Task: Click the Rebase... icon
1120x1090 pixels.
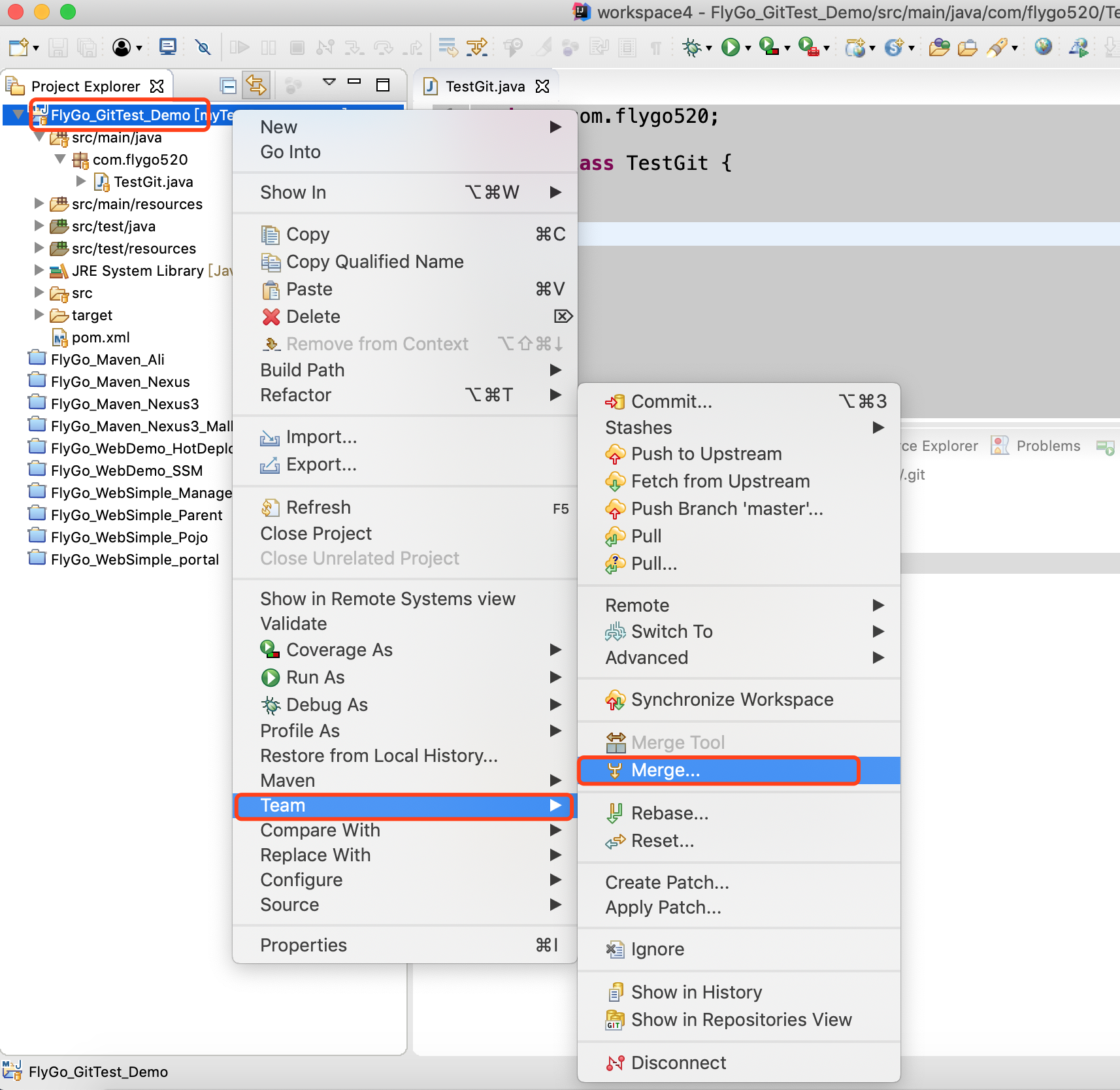Action: pos(615,813)
